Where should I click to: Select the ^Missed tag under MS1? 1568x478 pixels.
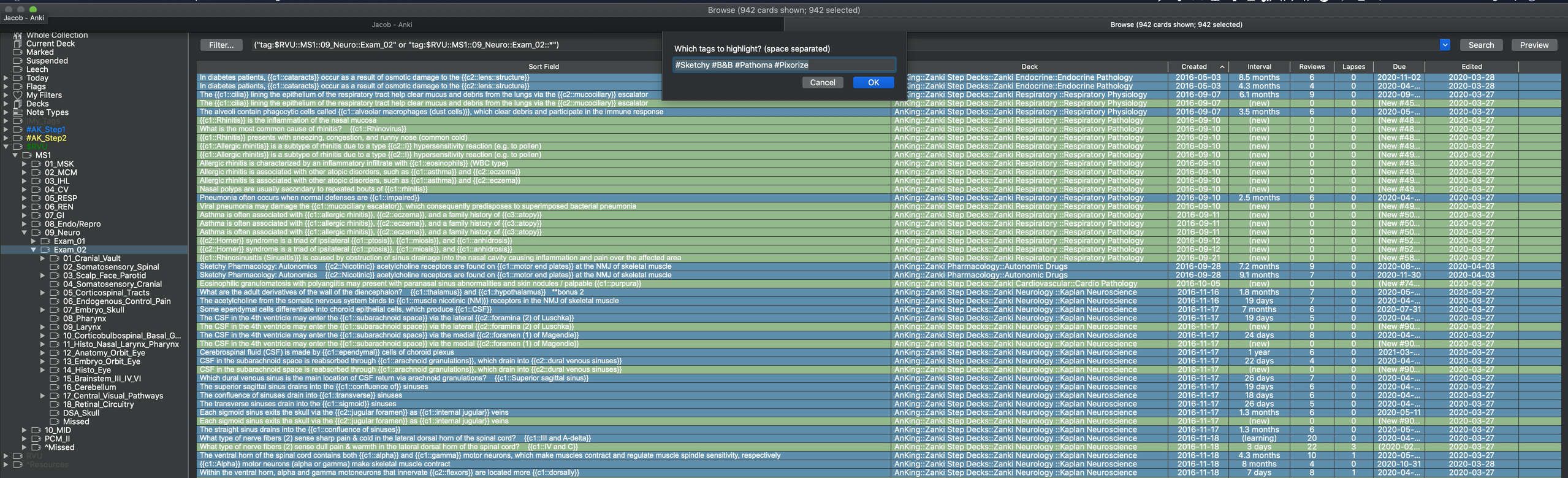tap(59, 448)
